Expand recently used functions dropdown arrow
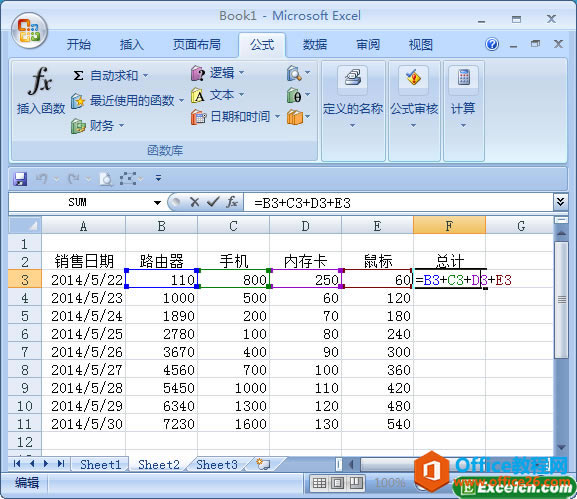This screenshot has width=577, height=499. pyautogui.click(x=181, y=100)
